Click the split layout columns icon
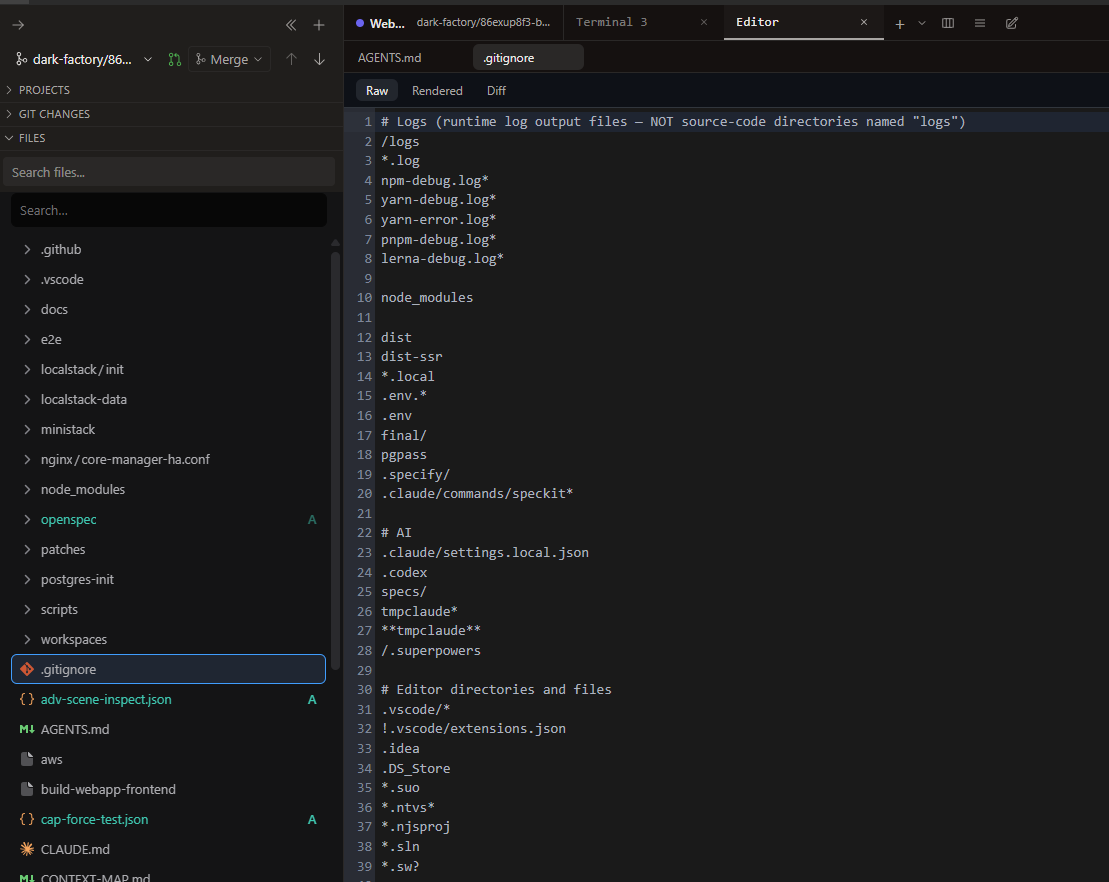The image size is (1109, 882). (948, 23)
